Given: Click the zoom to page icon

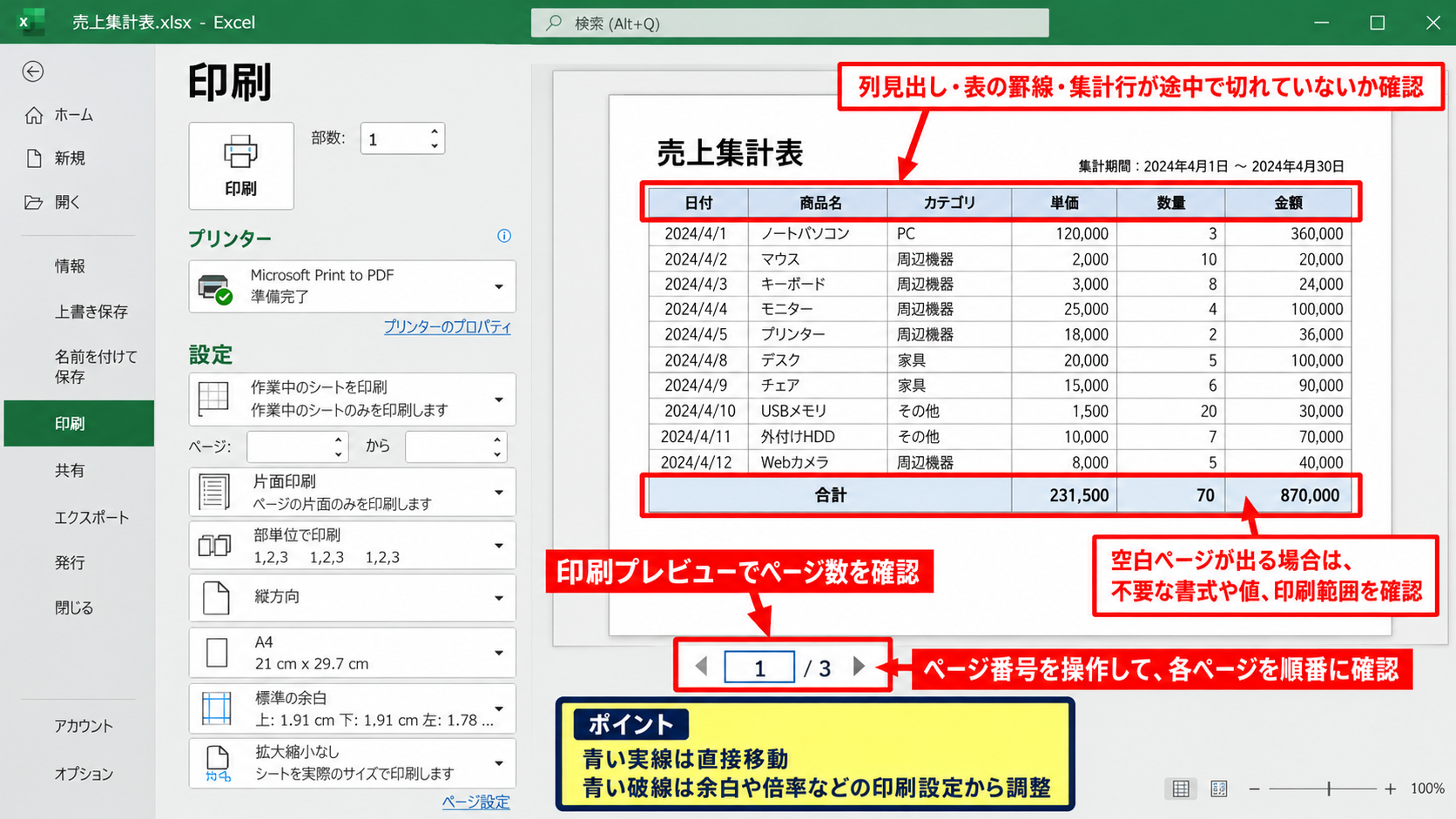Looking at the screenshot, I should pyautogui.click(x=1219, y=789).
